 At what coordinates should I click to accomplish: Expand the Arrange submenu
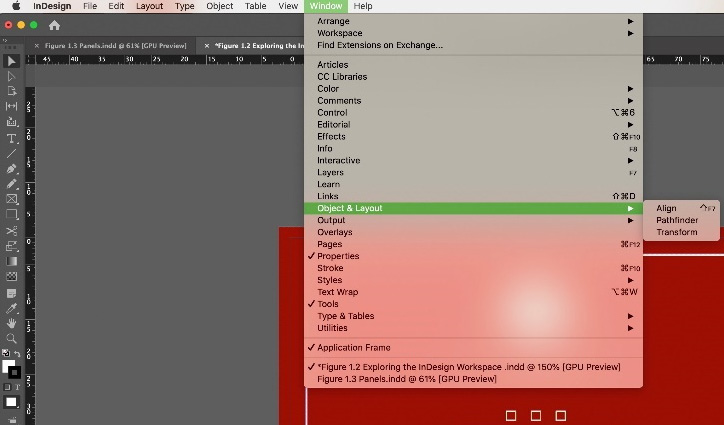click(473, 21)
